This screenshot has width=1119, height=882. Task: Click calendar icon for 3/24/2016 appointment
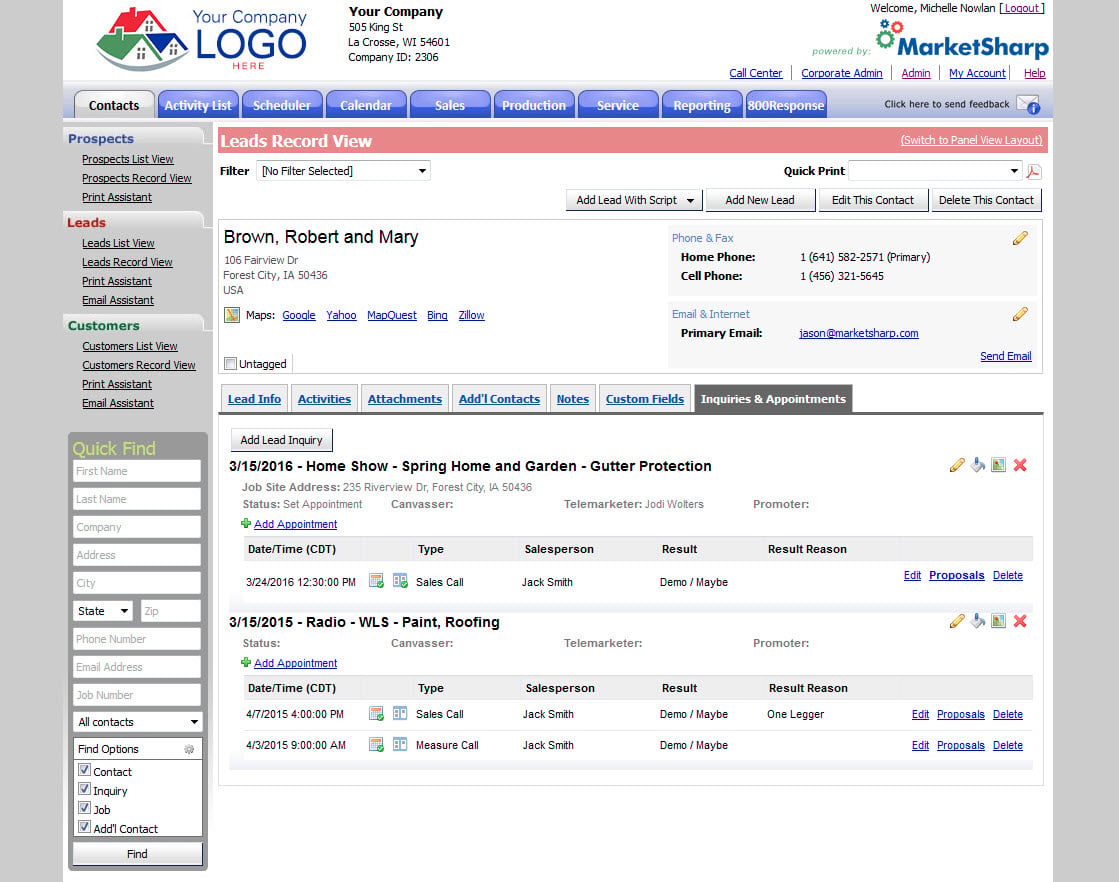pyautogui.click(x=376, y=582)
